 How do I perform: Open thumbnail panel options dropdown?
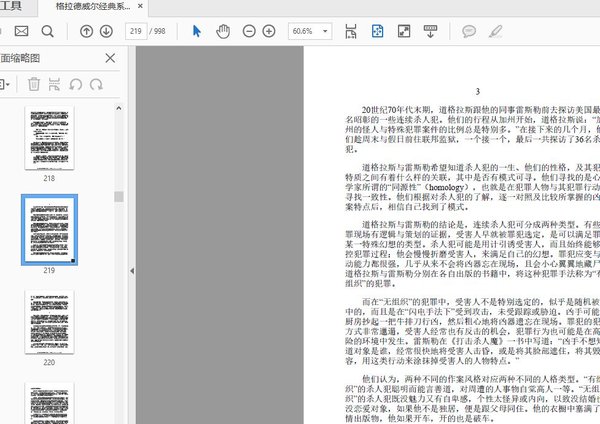(x=6, y=85)
